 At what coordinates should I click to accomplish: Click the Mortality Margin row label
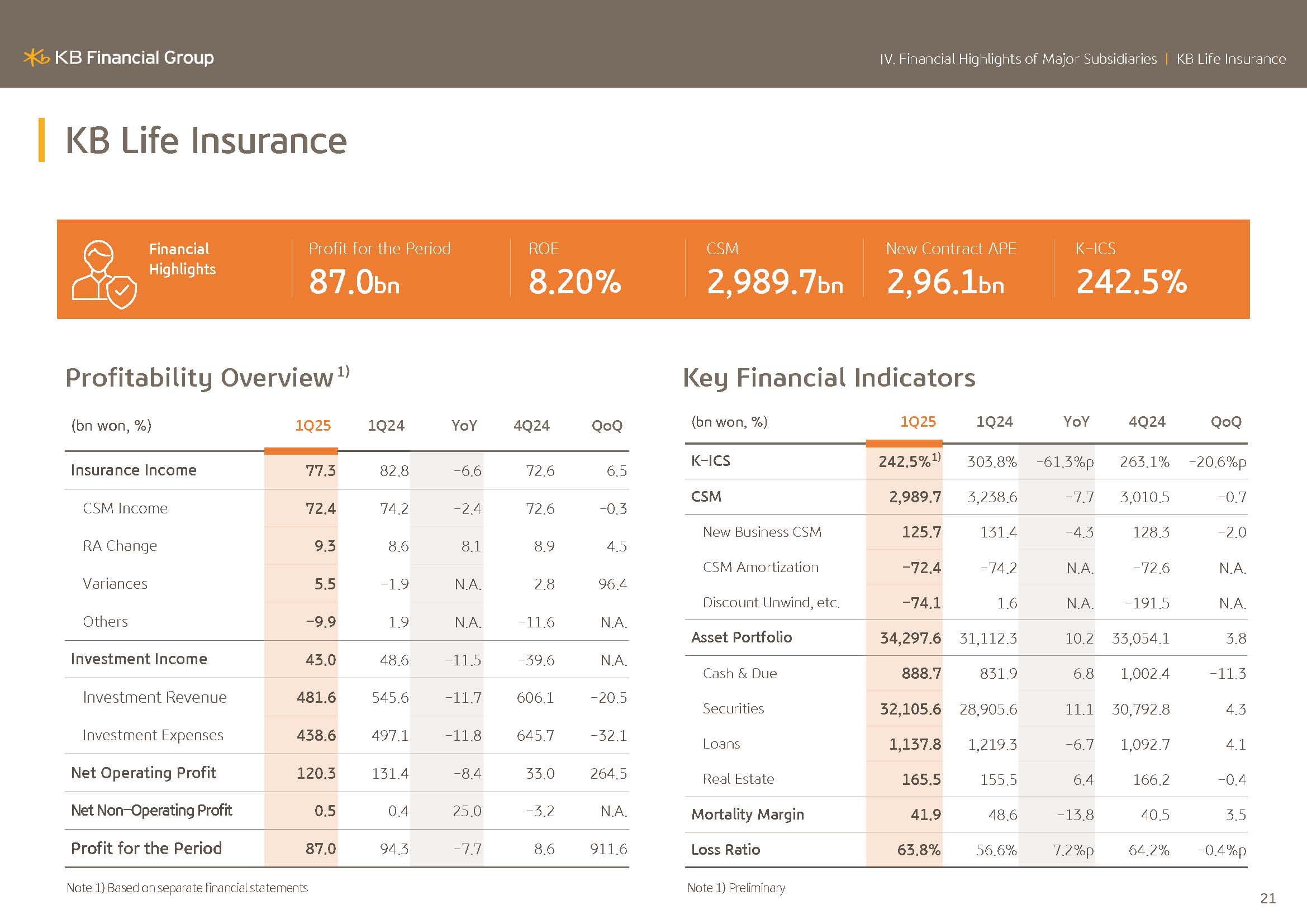pyautogui.click(x=748, y=814)
